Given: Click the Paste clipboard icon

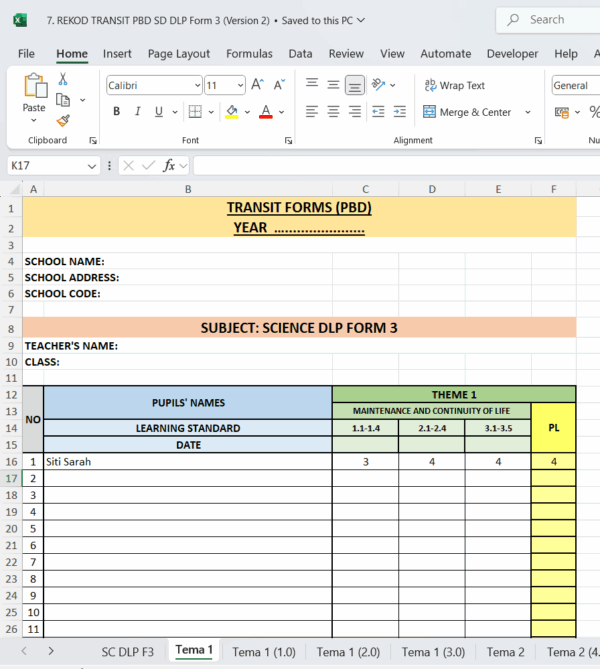Looking at the screenshot, I should (34, 90).
